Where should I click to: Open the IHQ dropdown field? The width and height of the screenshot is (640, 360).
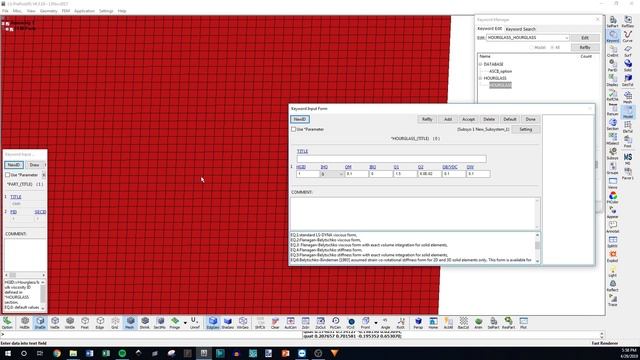coord(332,174)
